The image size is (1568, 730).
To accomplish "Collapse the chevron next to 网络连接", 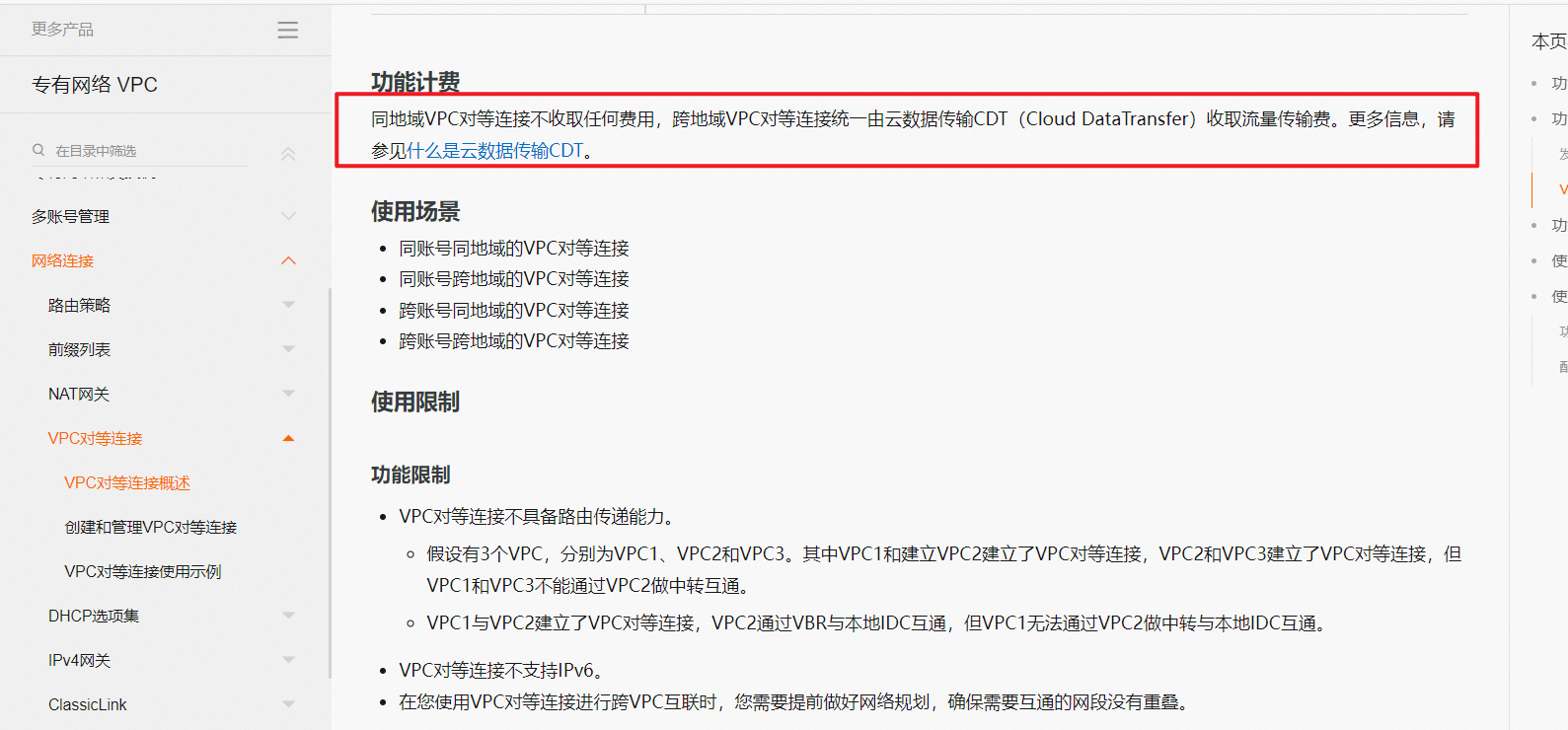I will pyautogui.click(x=288, y=260).
